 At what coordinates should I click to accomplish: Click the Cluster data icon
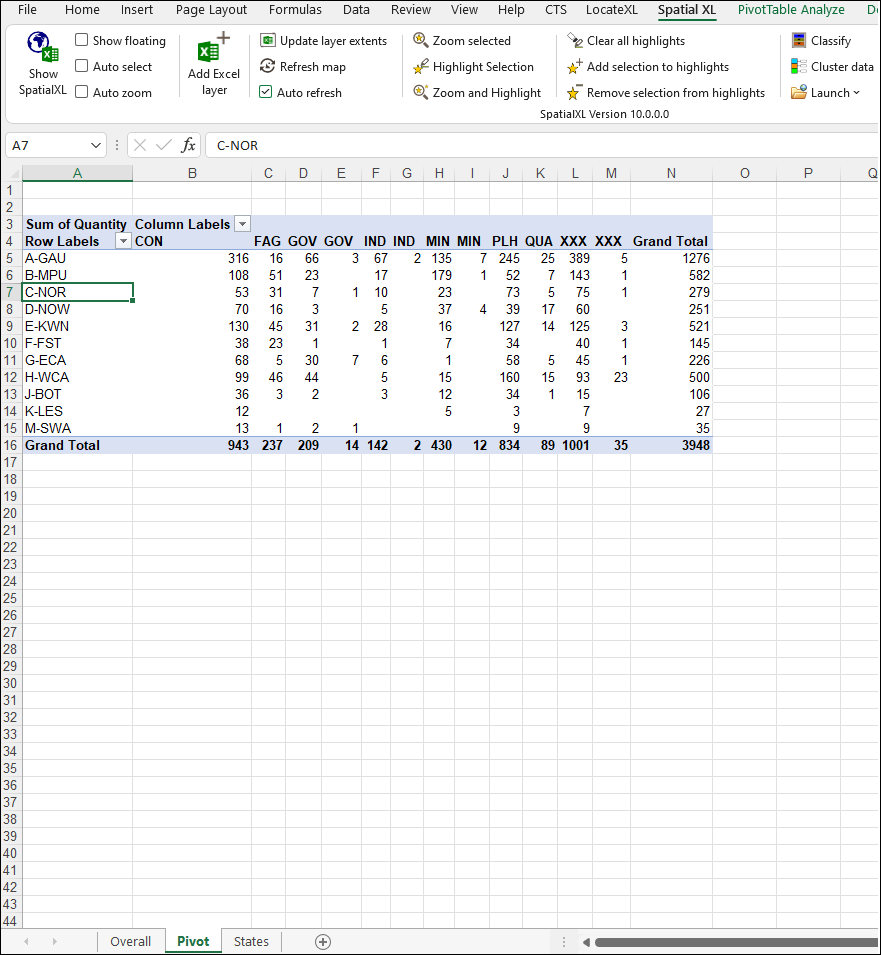[x=799, y=67]
